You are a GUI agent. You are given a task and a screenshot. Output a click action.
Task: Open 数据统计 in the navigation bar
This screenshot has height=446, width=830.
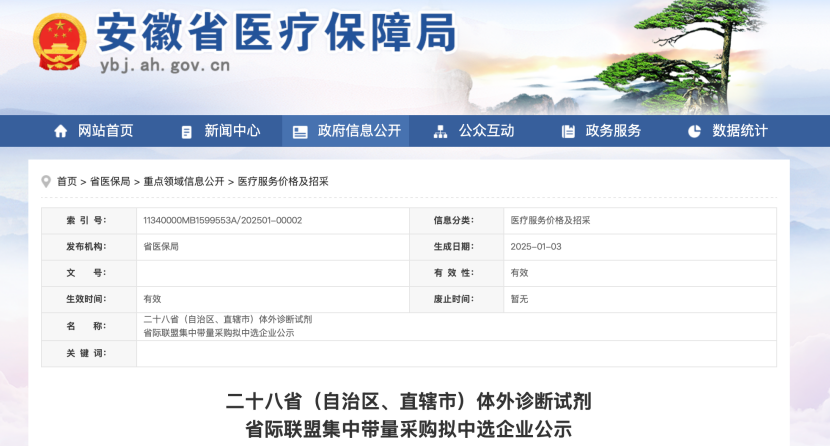point(740,131)
